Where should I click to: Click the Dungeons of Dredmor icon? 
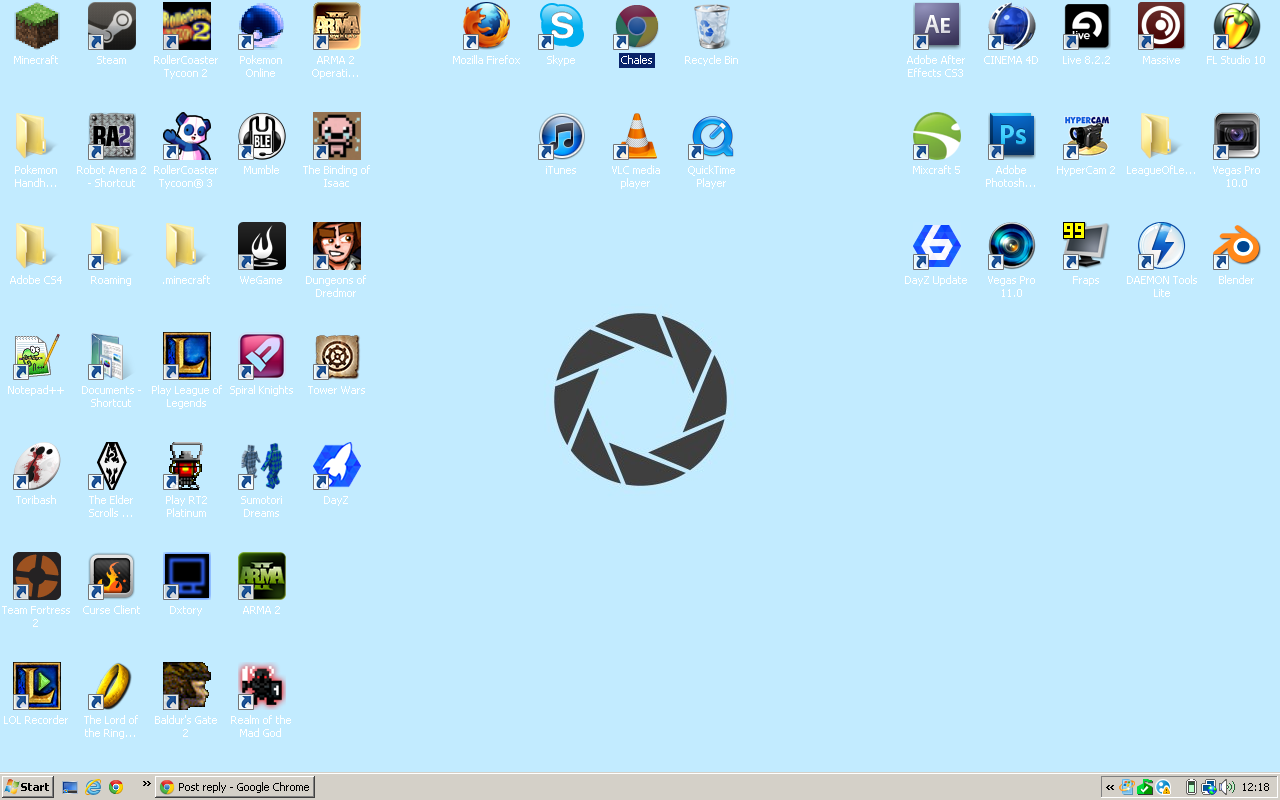point(336,247)
